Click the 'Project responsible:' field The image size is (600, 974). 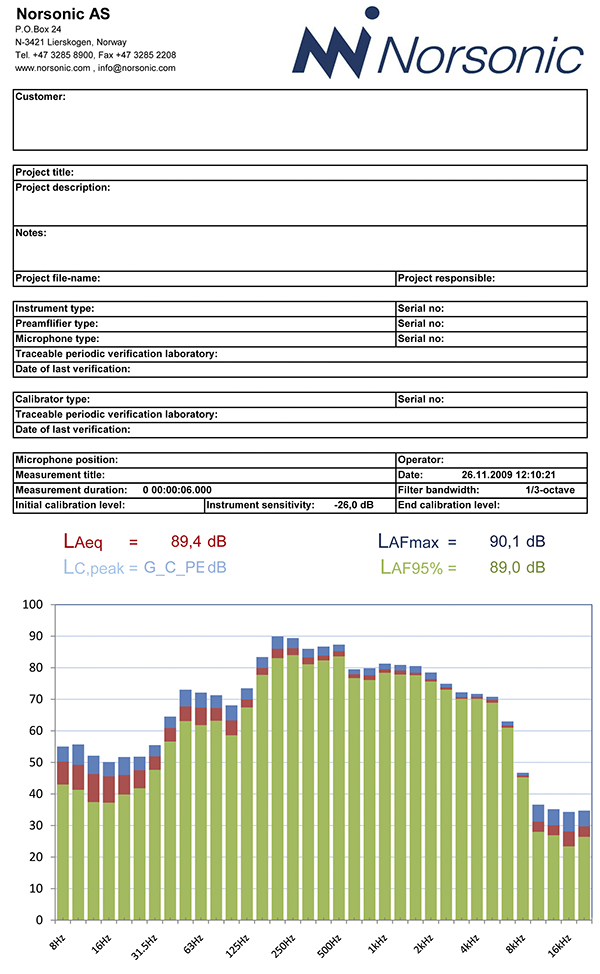click(x=492, y=279)
